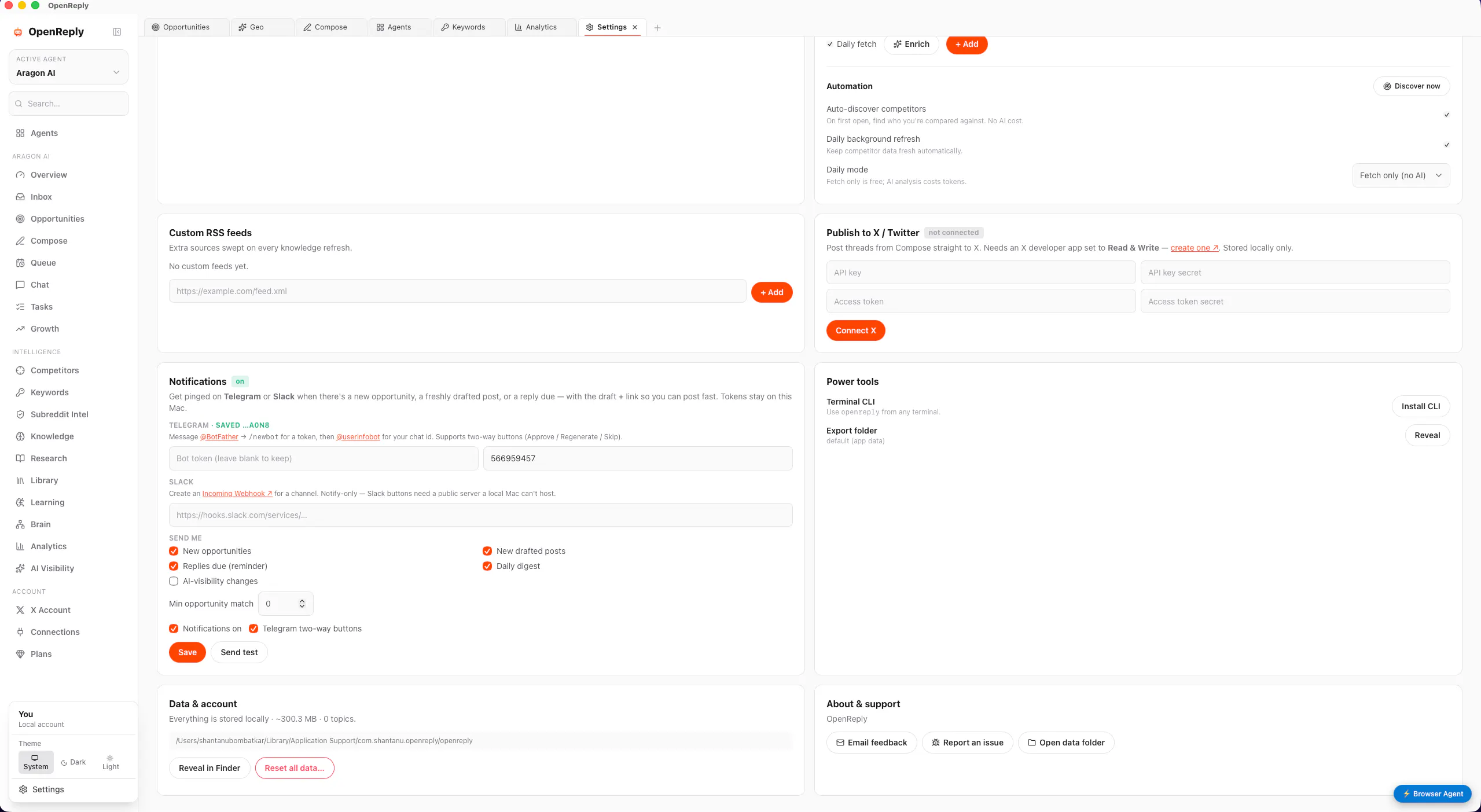Open Opportunities in the sidebar
This screenshot has height=812, width=1481.
coord(68,219)
